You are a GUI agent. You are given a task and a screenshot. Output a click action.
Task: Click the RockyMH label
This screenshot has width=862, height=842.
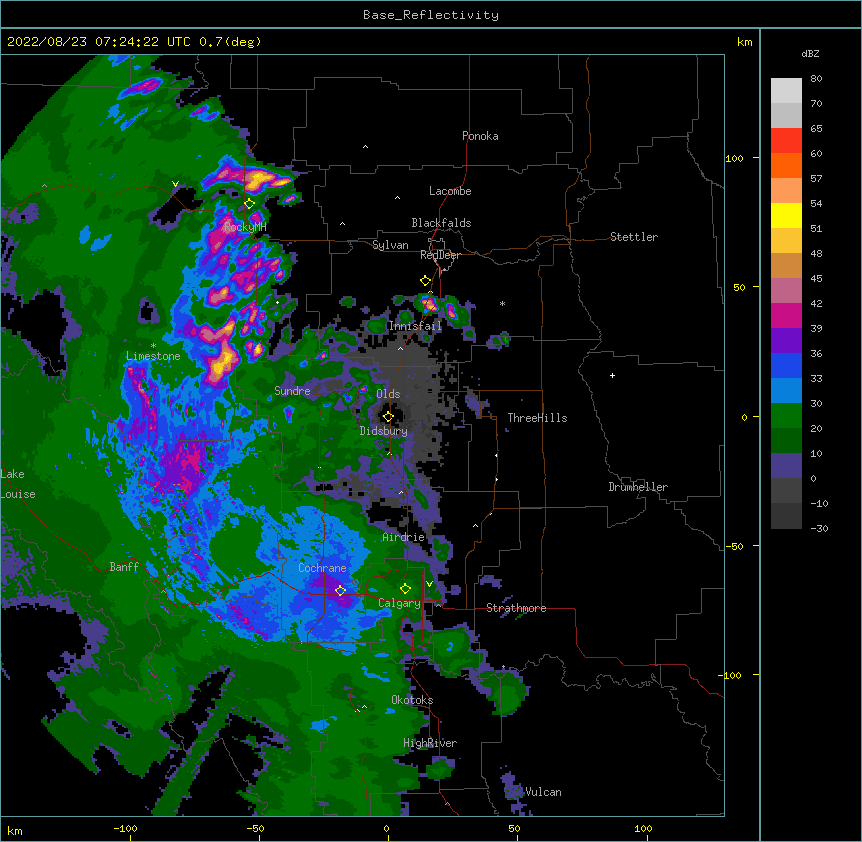(245, 227)
